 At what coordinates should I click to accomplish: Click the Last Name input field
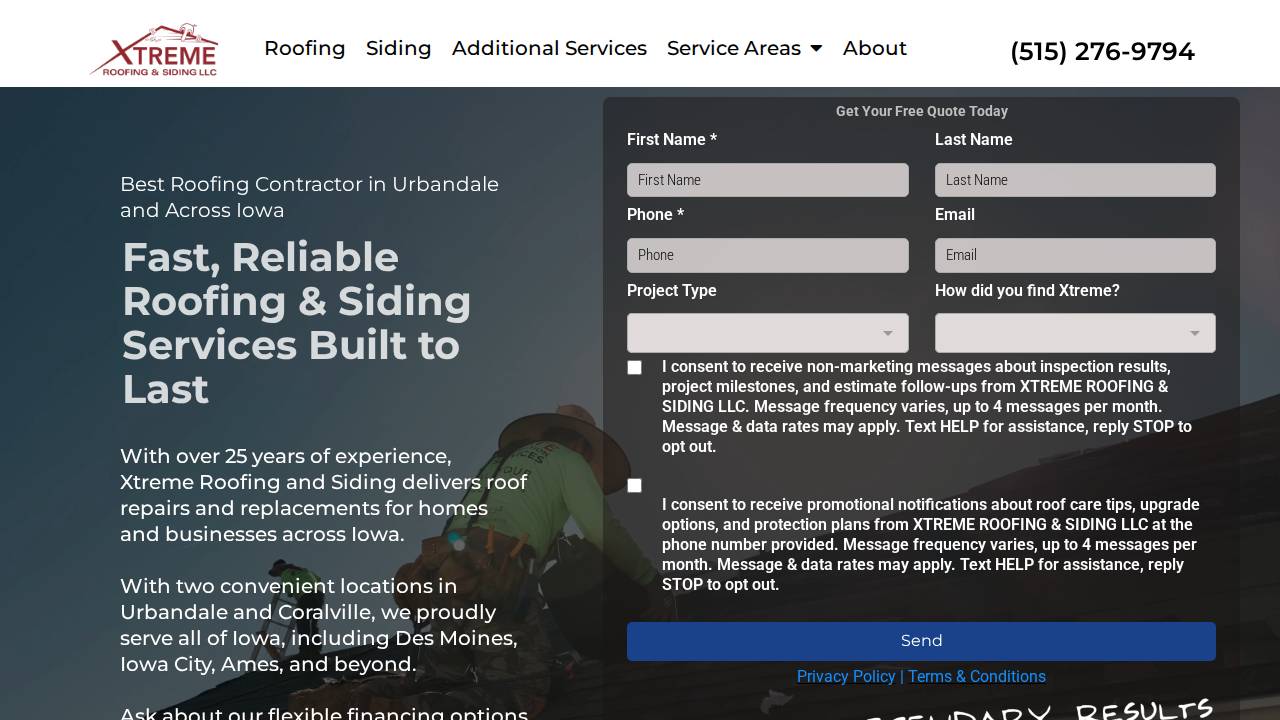[1075, 180]
